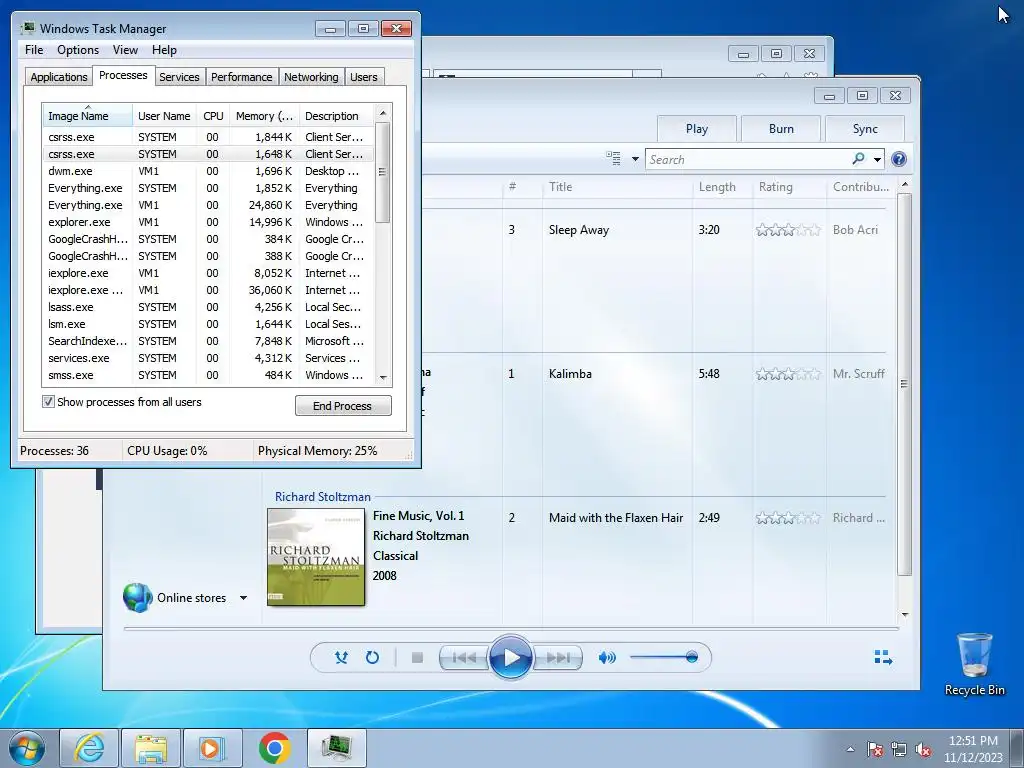Image resolution: width=1024 pixels, height=768 pixels.
Task: Launch Google Chrome from the taskbar
Action: (x=274, y=748)
